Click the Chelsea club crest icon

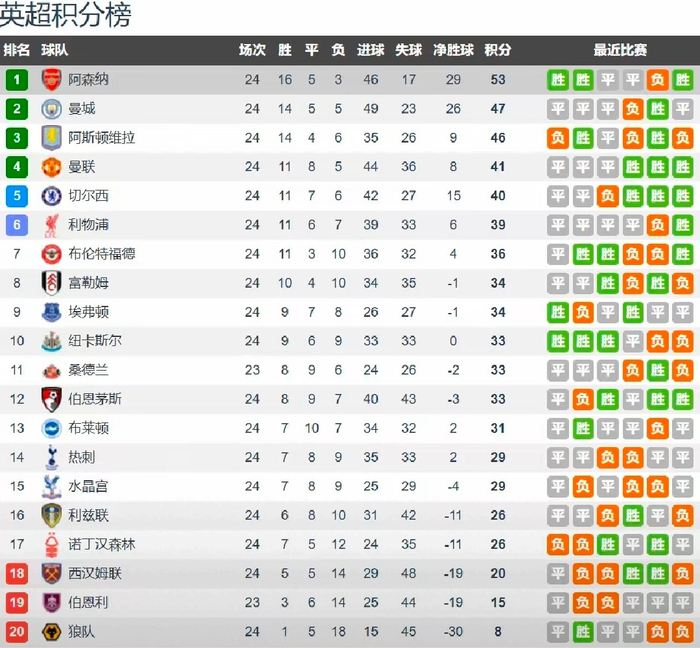click(51, 196)
